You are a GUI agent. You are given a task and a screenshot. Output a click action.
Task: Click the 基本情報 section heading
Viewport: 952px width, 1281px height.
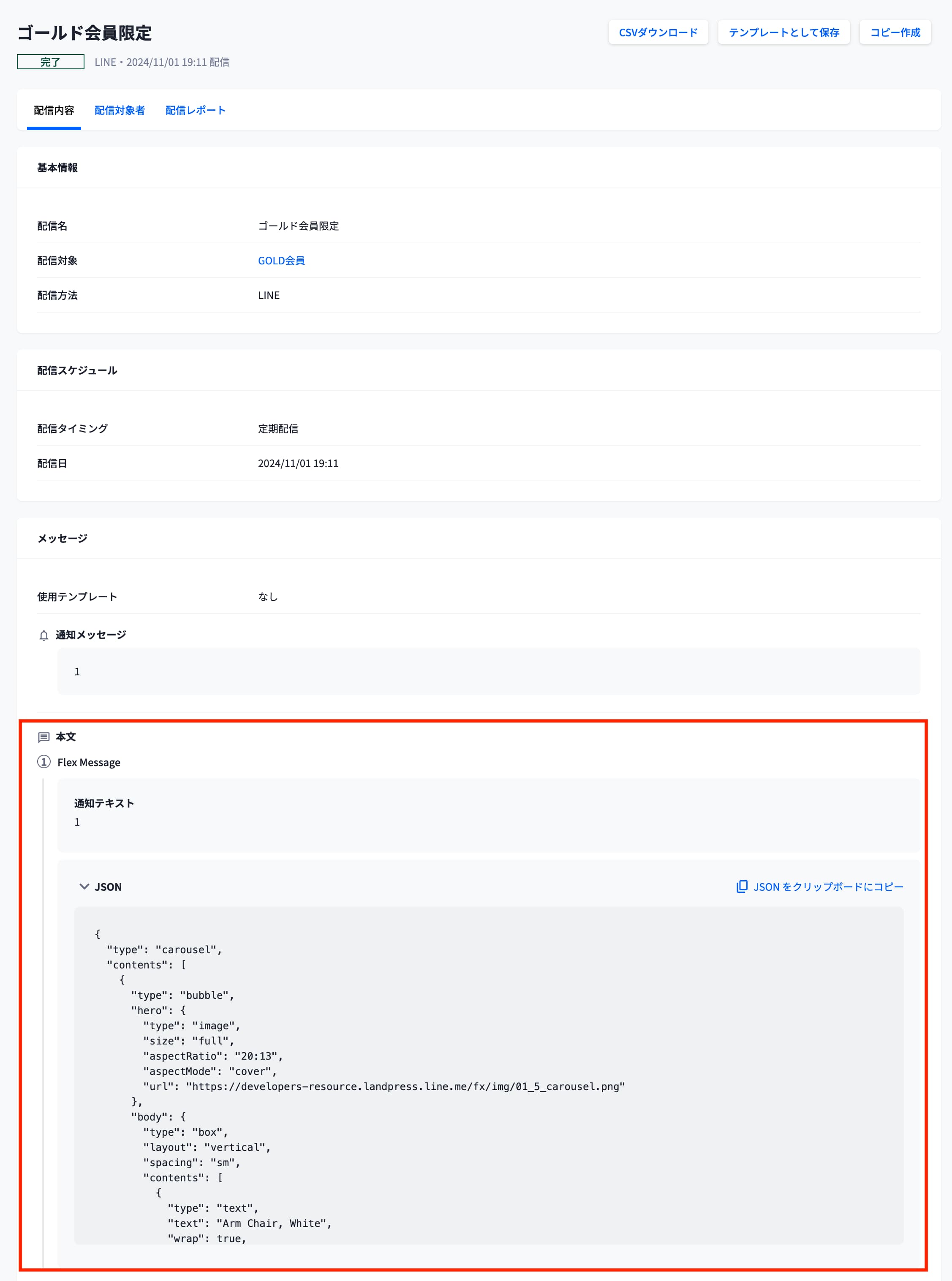pos(57,168)
